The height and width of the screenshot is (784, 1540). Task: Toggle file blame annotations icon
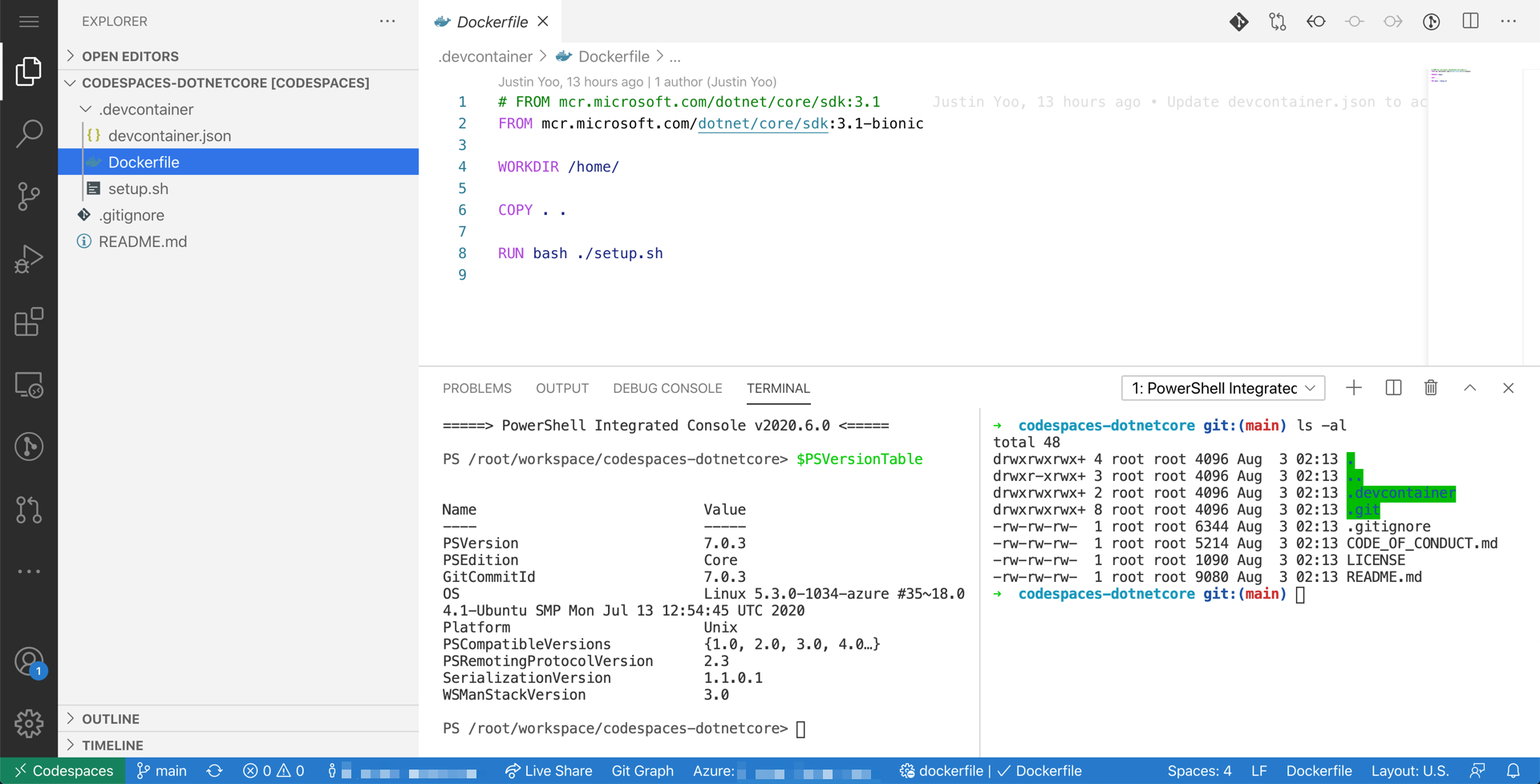[1432, 22]
